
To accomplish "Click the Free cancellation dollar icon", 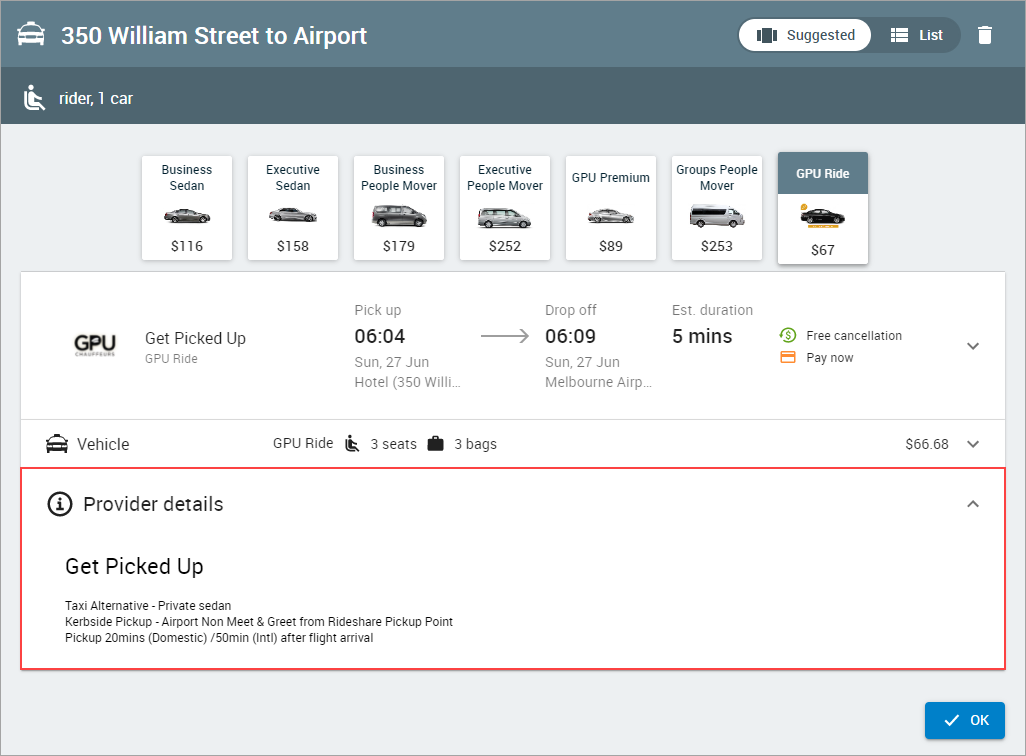I will 788,335.
